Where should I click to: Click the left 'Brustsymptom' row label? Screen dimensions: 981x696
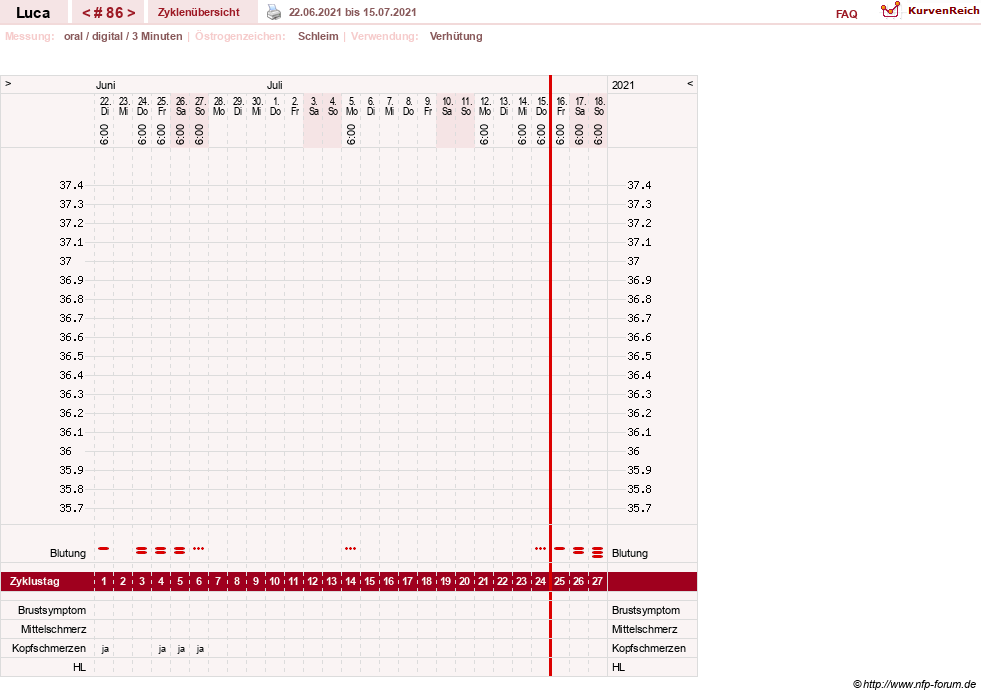[x=52, y=610]
